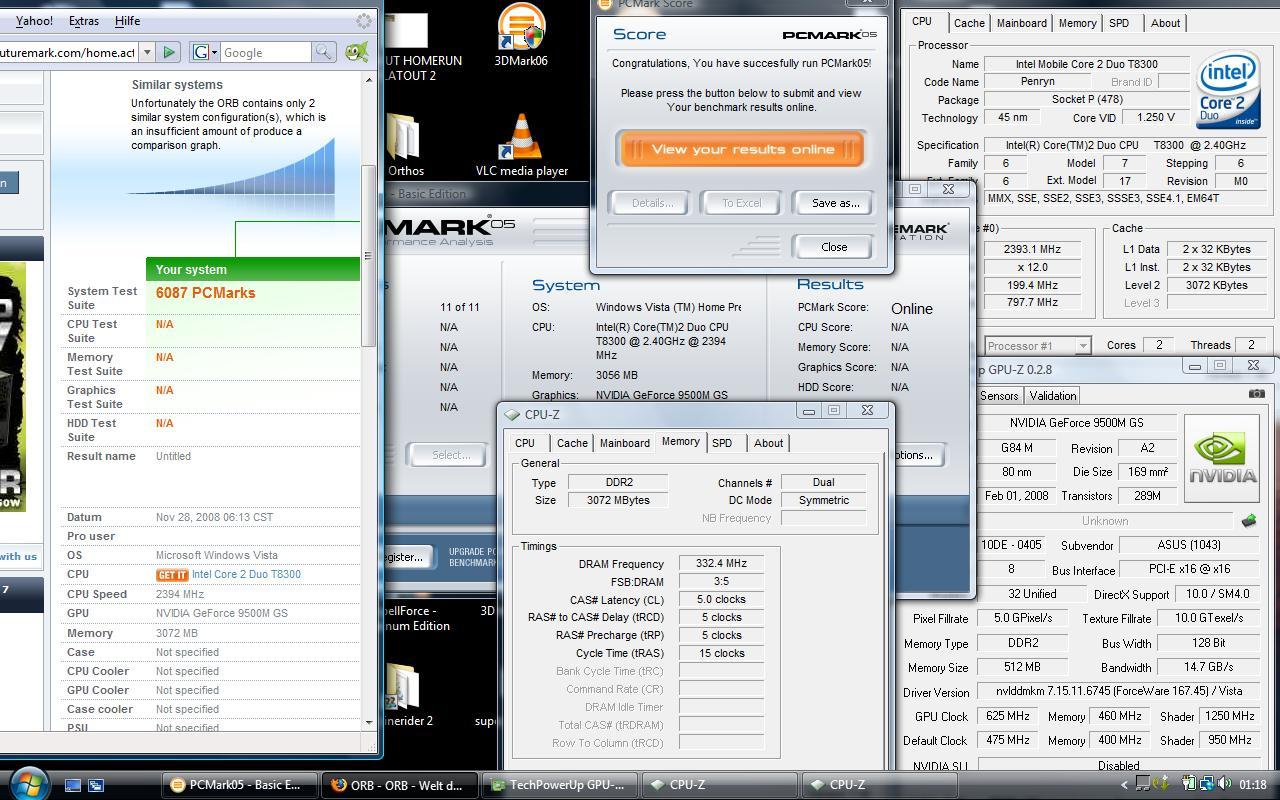Click View your results online button
The height and width of the screenshot is (800, 1280).
[x=741, y=150]
